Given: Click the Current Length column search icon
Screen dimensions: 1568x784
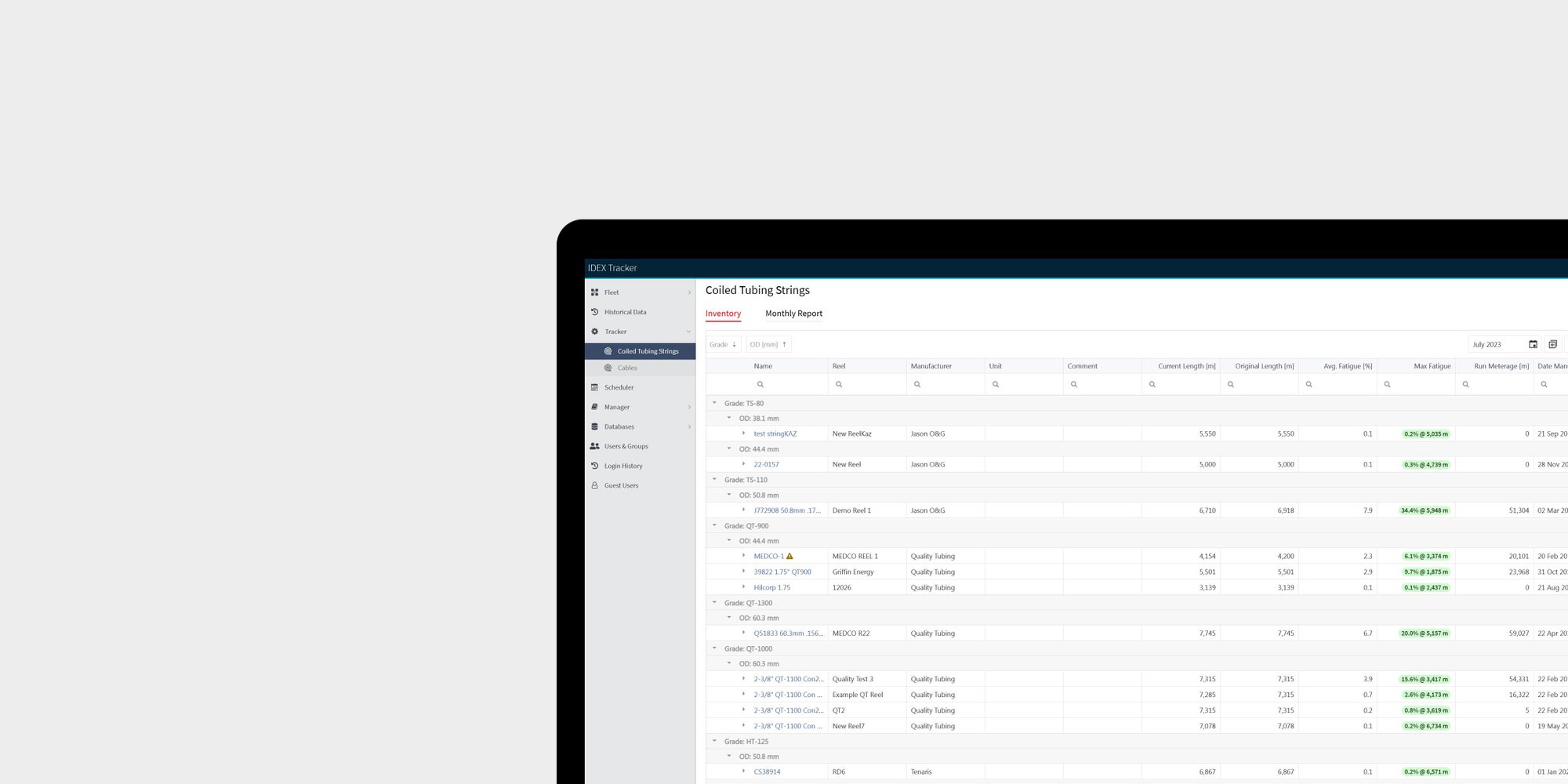Looking at the screenshot, I should [x=1152, y=384].
